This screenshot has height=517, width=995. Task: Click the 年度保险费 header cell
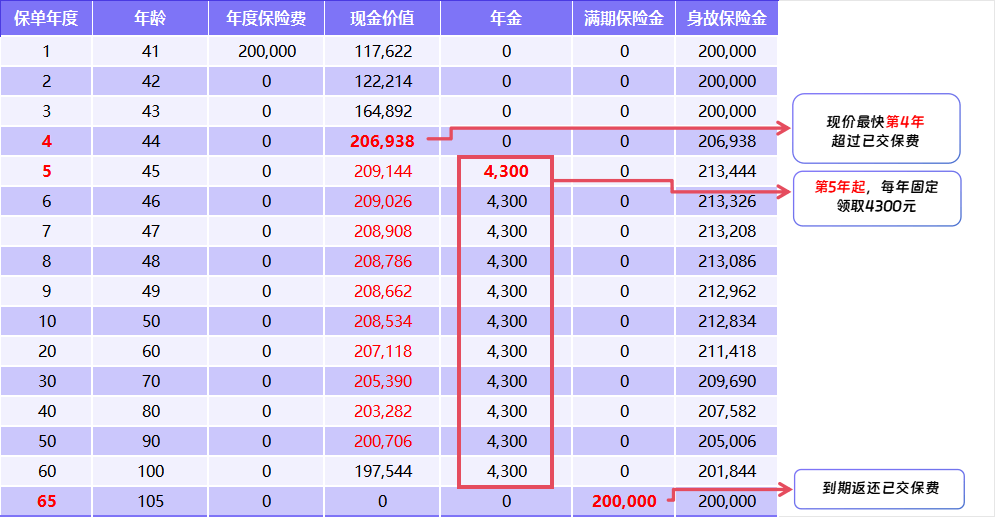coord(266,18)
